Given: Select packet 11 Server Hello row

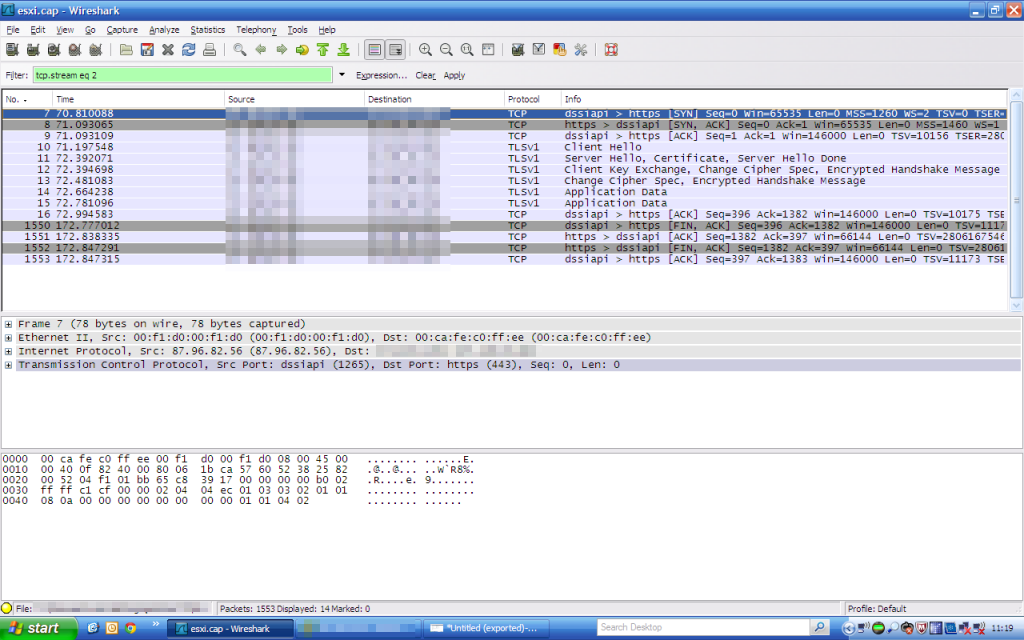Looking at the screenshot, I should (x=505, y=158).
